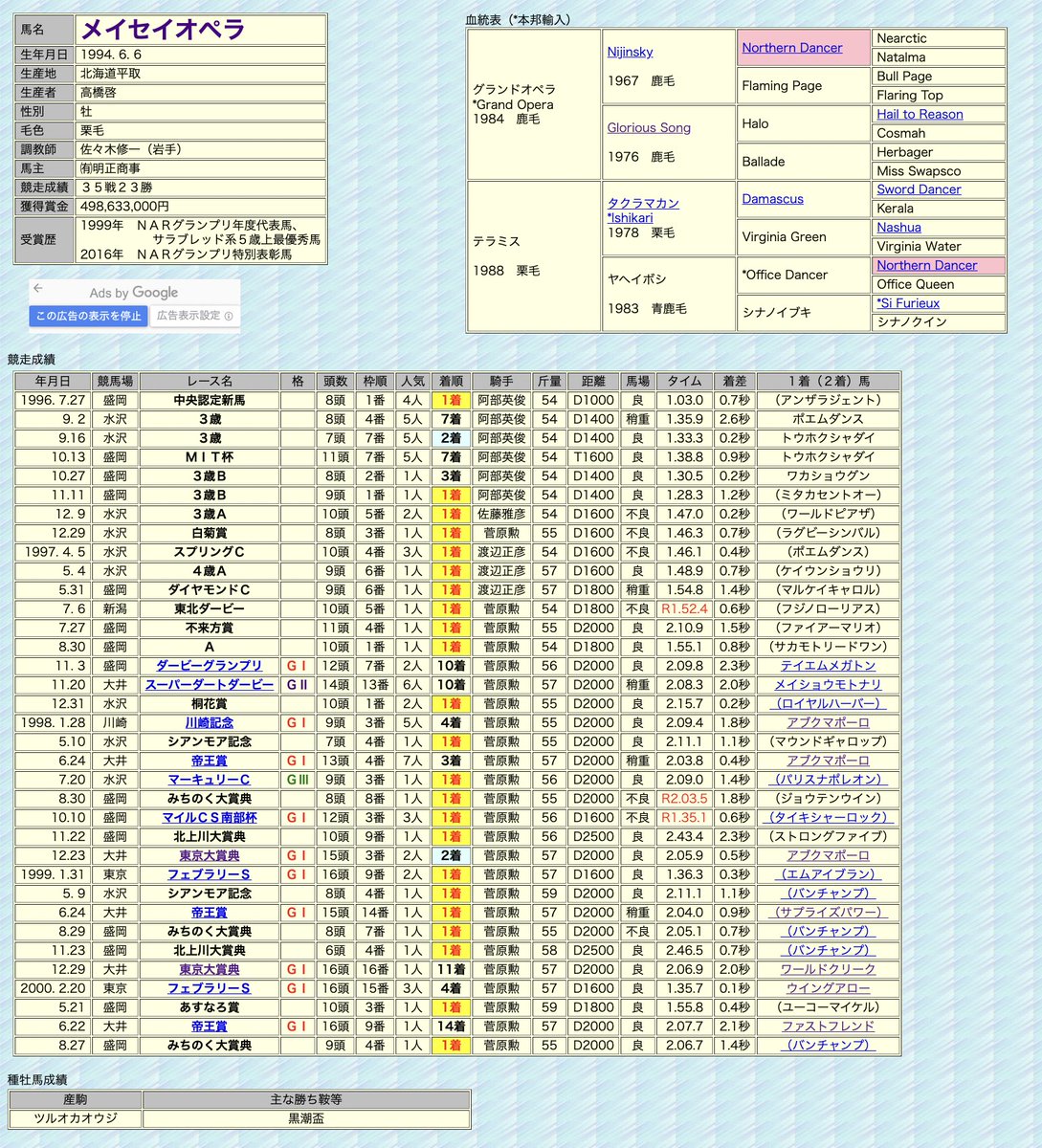
Task: Click the この広告の表示を停止 button
Action: (x=88, y=316)
